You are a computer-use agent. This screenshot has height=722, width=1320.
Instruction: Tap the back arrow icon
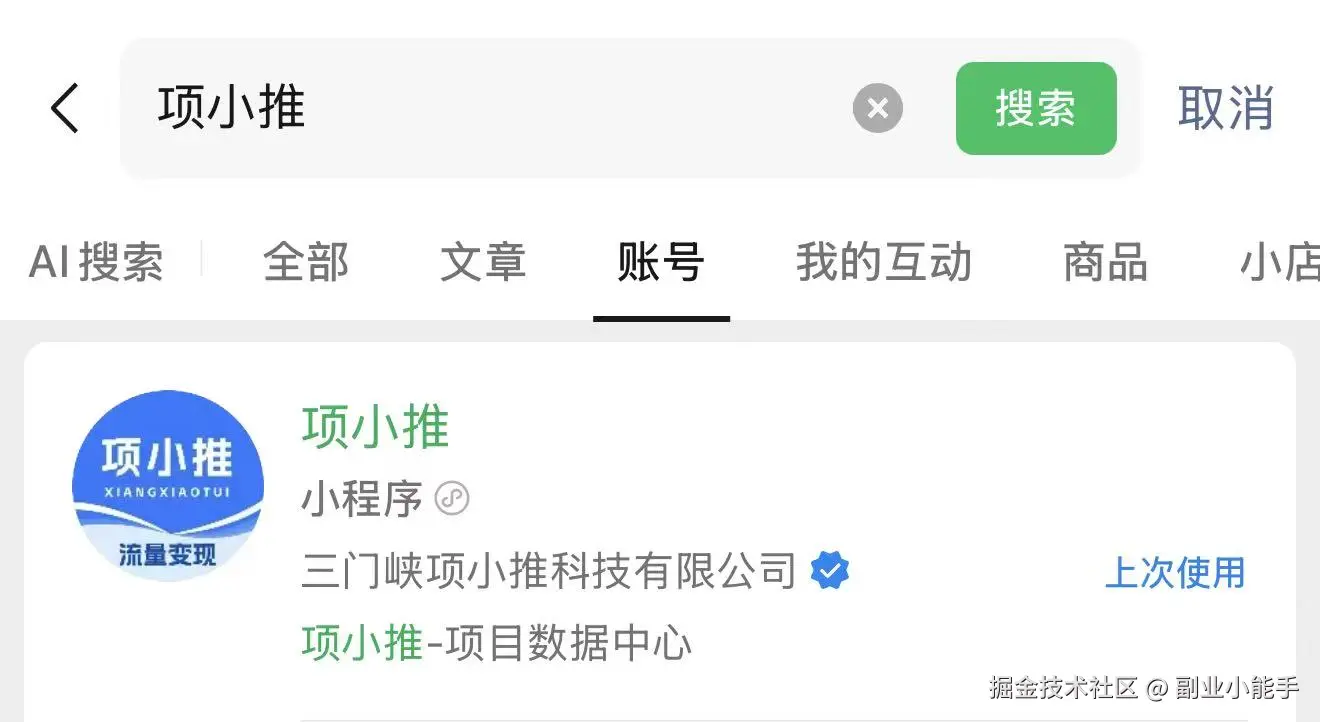[65, 108]
